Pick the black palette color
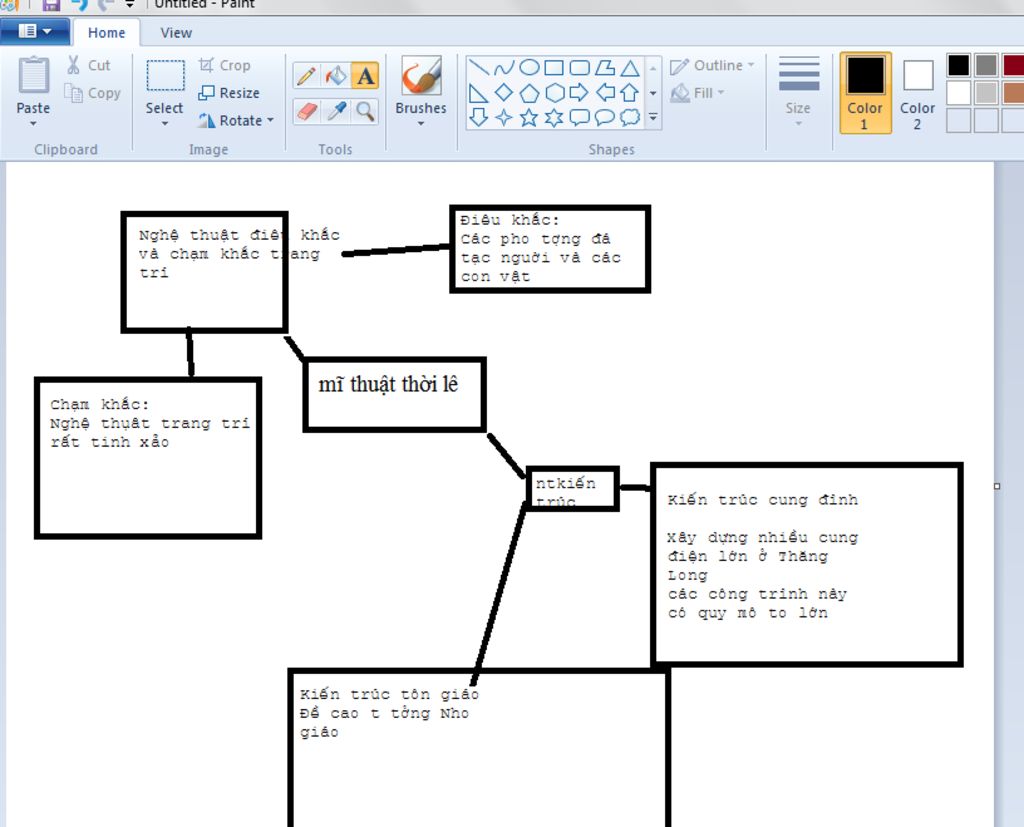The image size is (1024, 827). [x=958, y=65]
